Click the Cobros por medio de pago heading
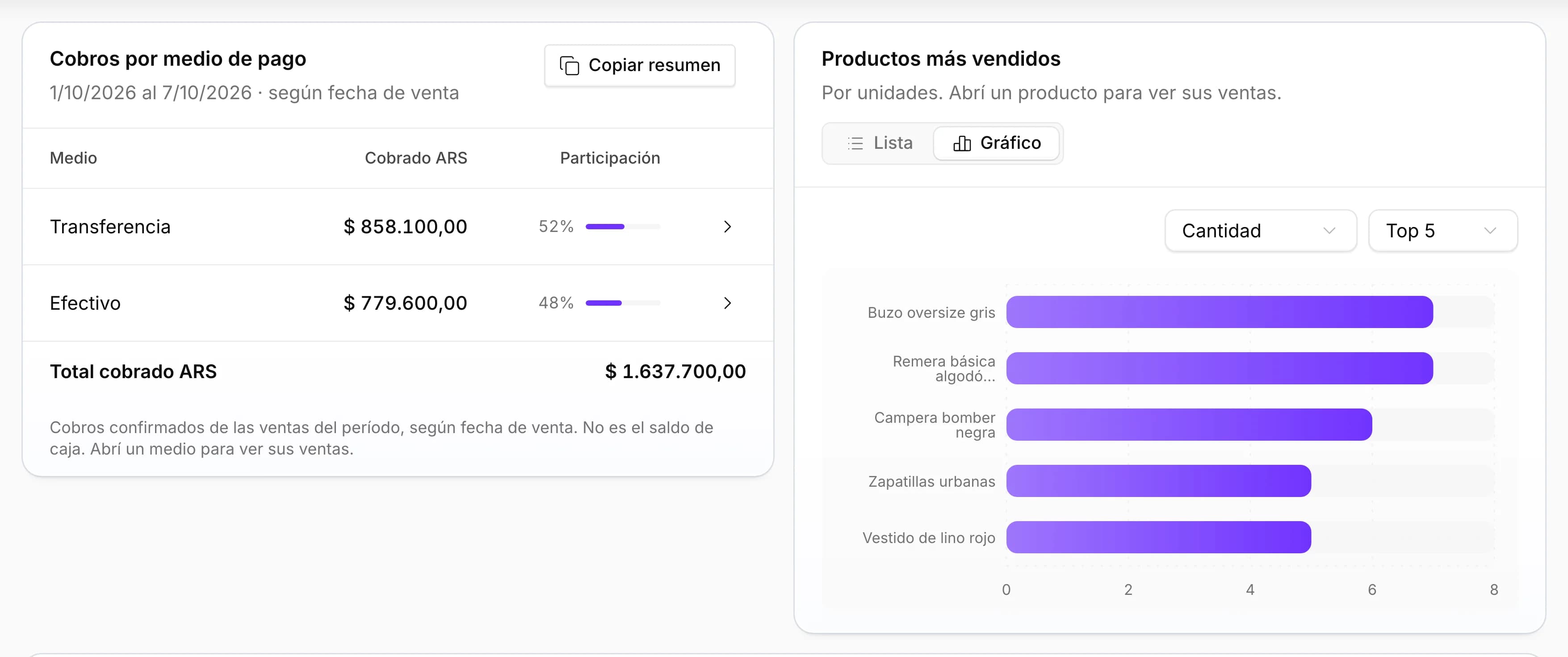 pos(178,59)
